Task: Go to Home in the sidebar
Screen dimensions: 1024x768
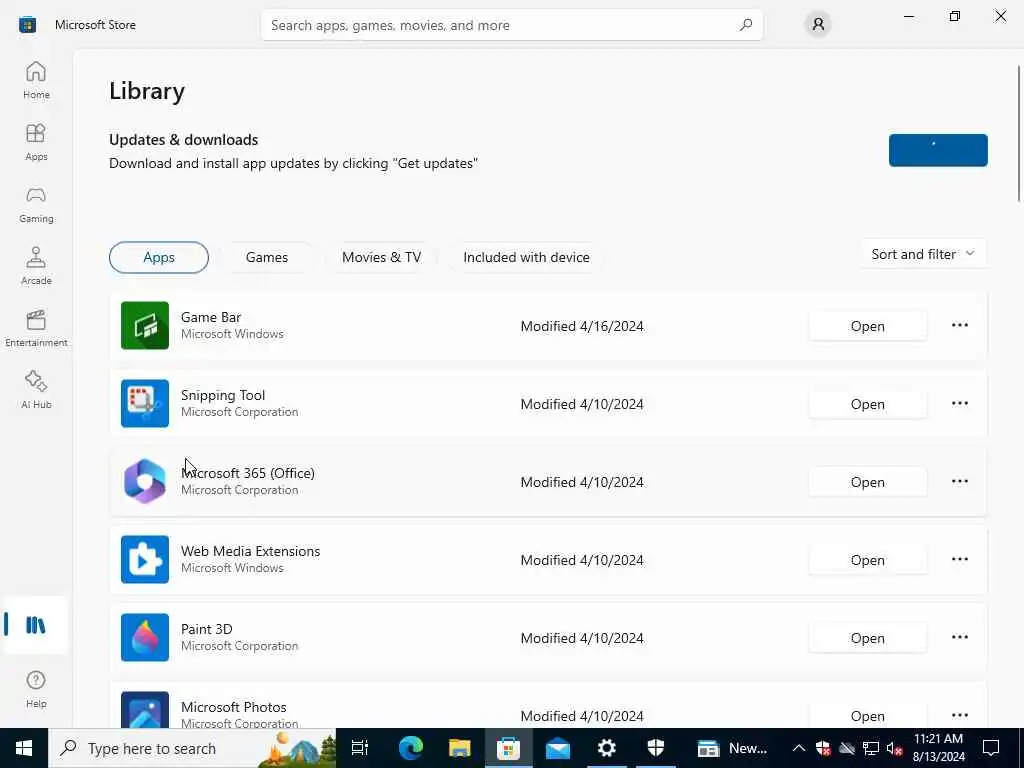Action: coord(36,80)
